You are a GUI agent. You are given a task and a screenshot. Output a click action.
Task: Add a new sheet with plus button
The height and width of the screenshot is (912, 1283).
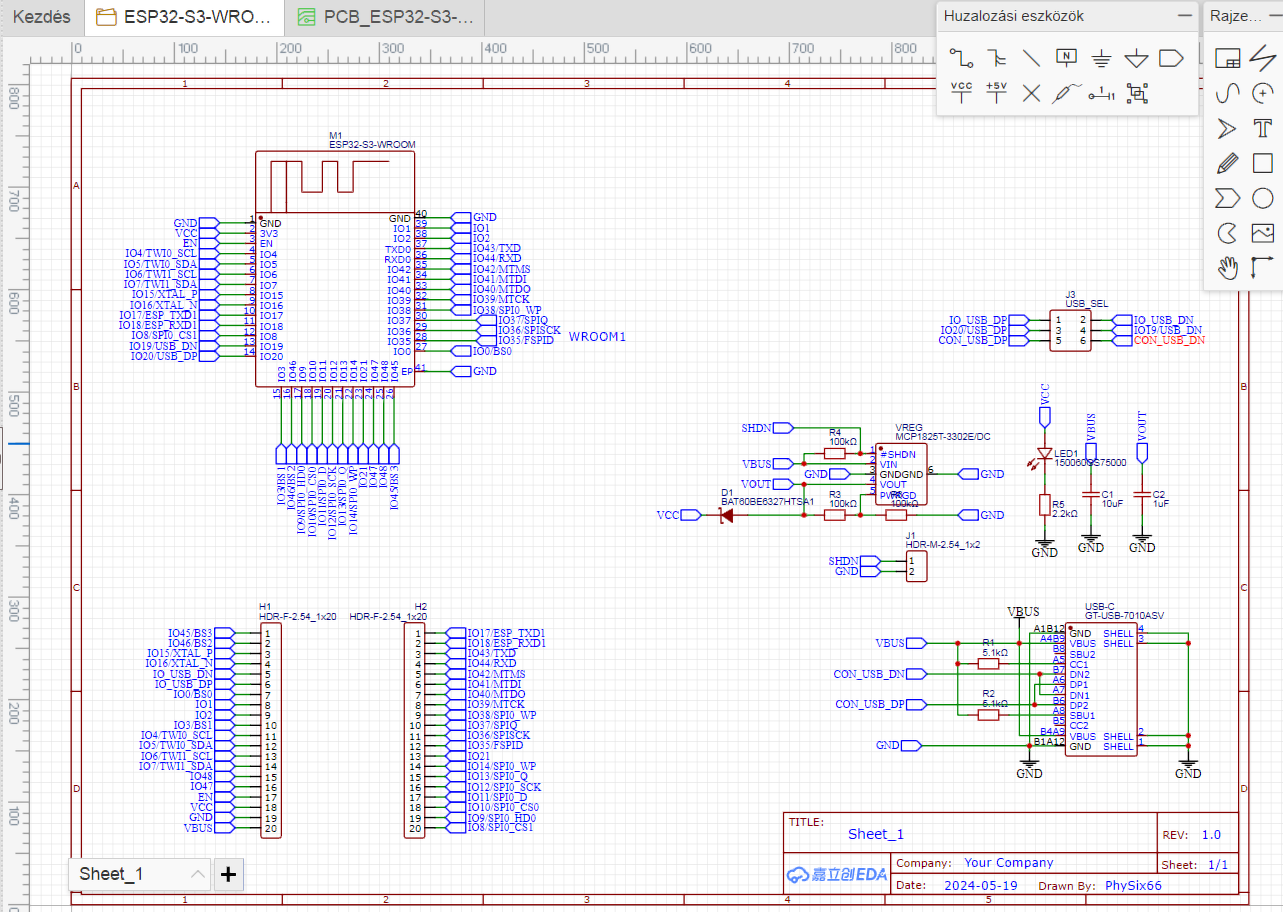click(x=228, y=874)
